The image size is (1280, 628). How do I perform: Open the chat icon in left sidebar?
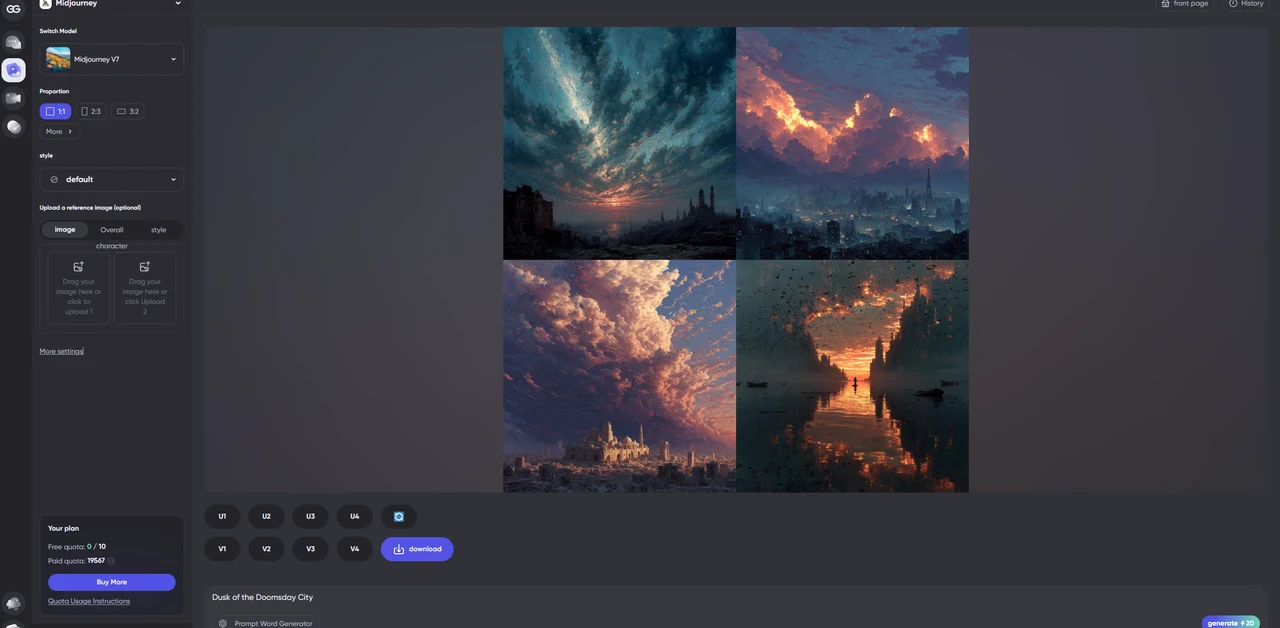click(x=14, y=42)
